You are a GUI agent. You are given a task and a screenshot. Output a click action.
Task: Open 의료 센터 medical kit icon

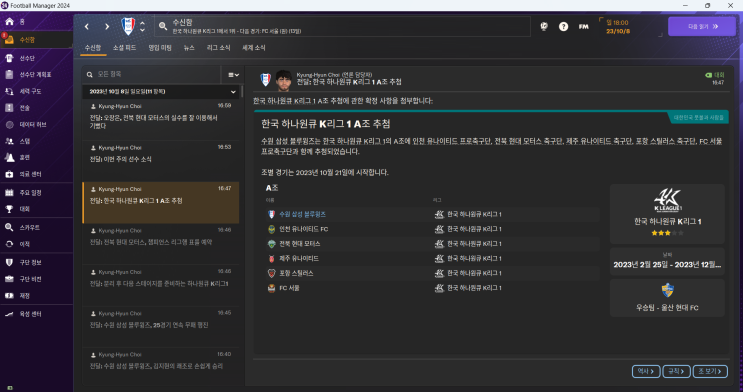click(x=9, y=174)
